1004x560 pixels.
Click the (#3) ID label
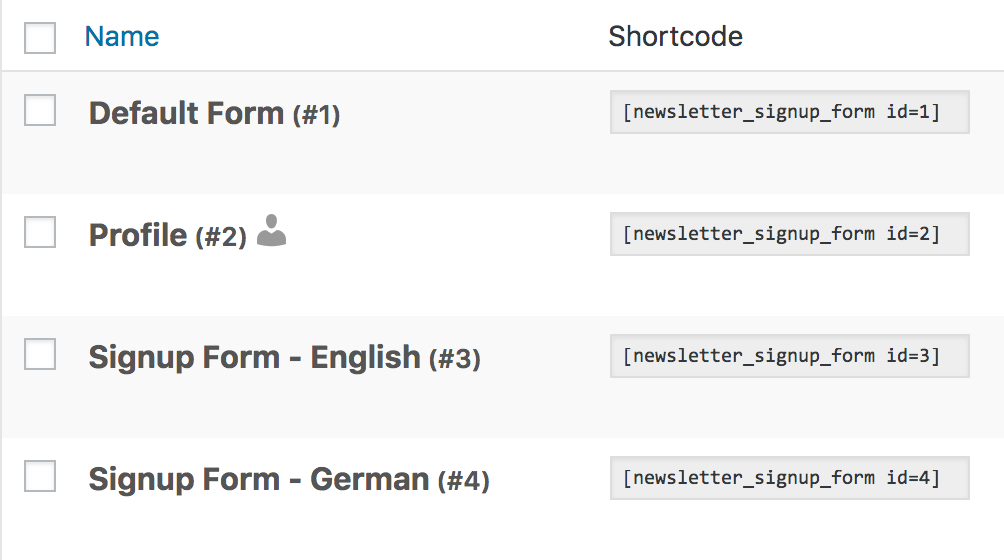pyautogui.click(x=454, y=360)
